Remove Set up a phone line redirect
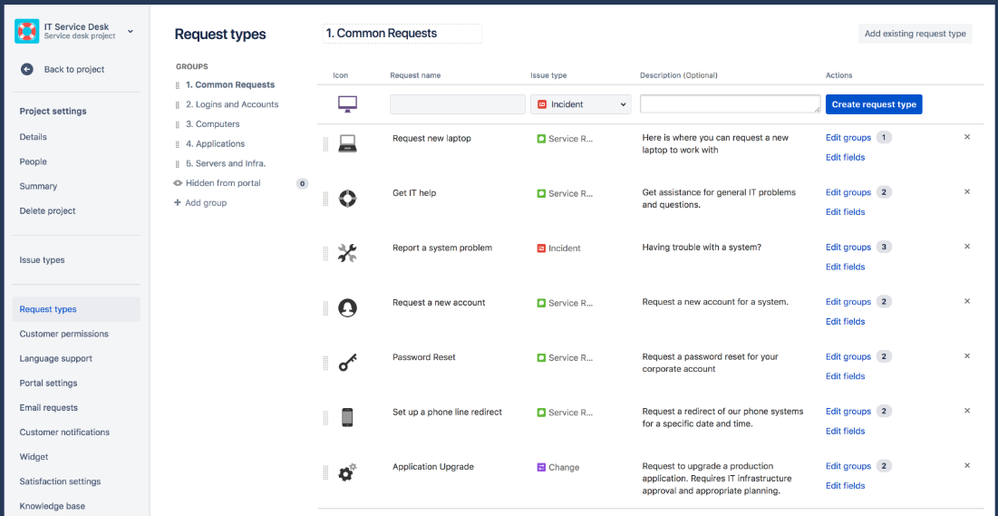This screenshot has height=516, width=998. 967,410
